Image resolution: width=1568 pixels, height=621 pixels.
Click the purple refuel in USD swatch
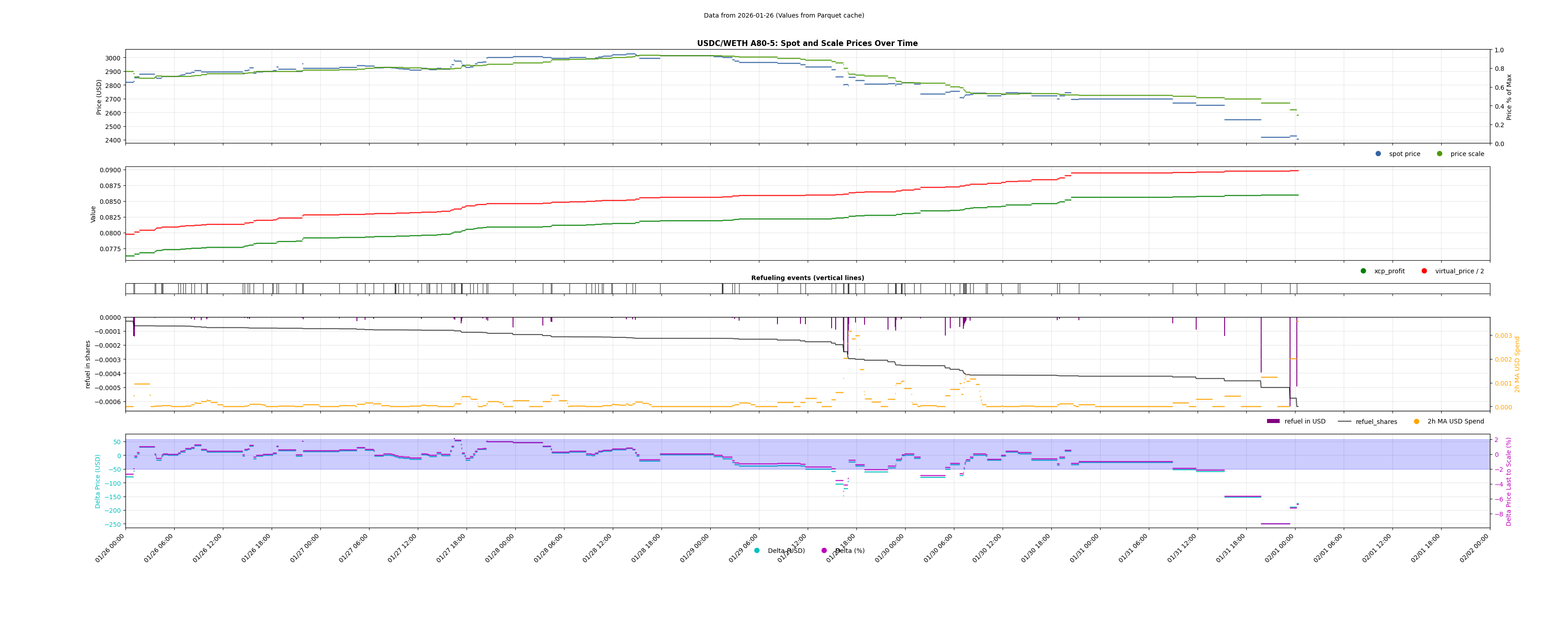click(x=1273, y=422)
